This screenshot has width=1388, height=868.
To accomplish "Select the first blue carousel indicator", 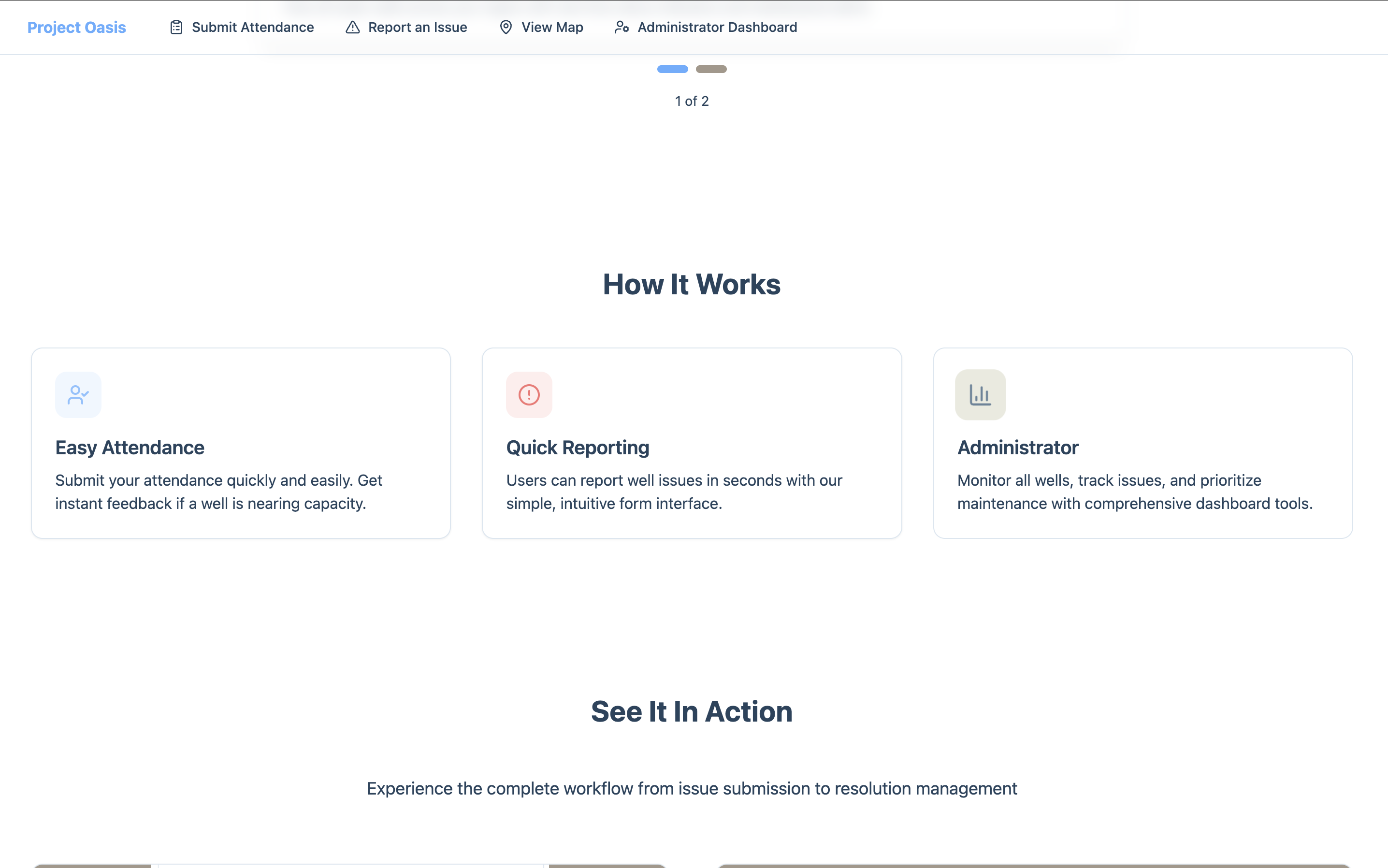I will (672, 69).
